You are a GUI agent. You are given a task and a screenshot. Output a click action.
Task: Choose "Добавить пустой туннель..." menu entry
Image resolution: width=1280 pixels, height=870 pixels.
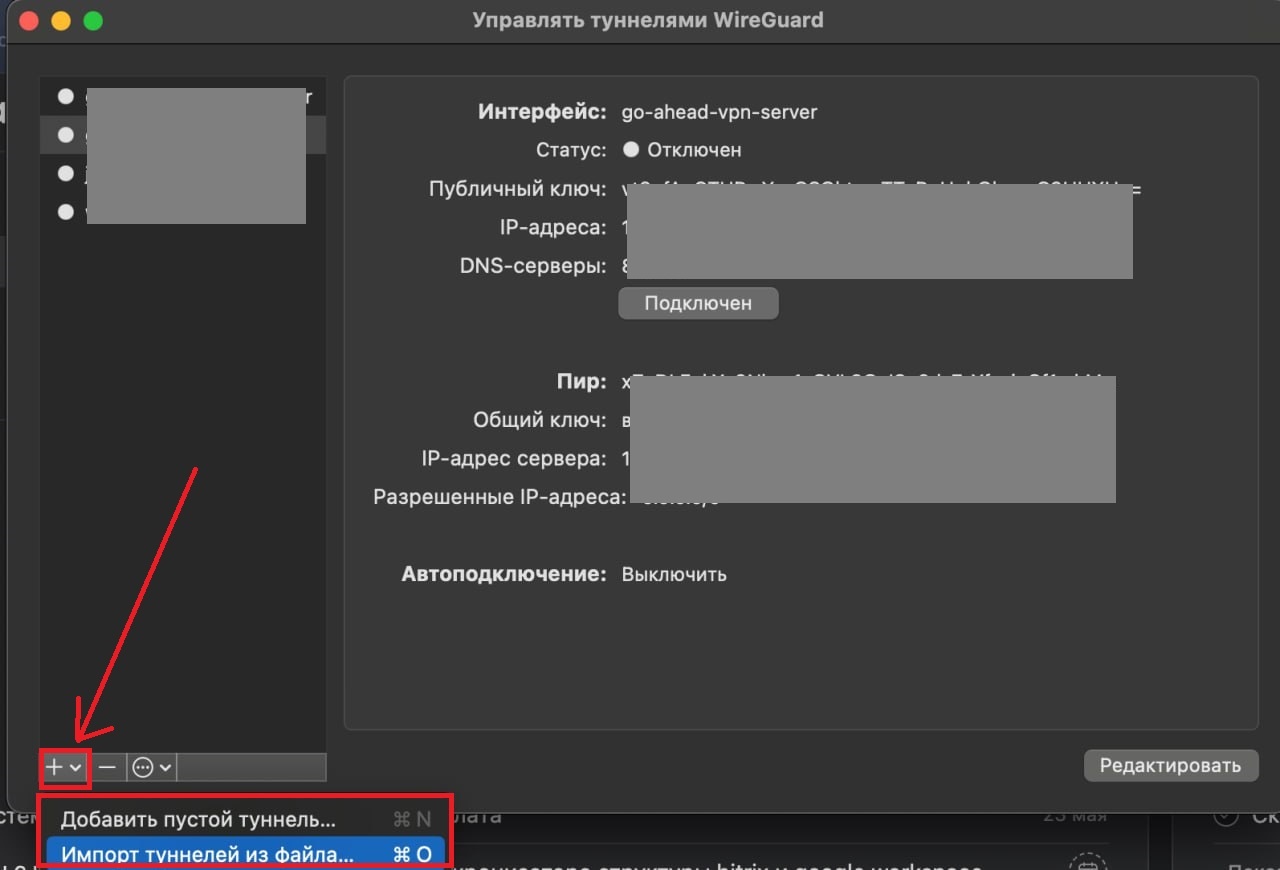coord(198,820)
